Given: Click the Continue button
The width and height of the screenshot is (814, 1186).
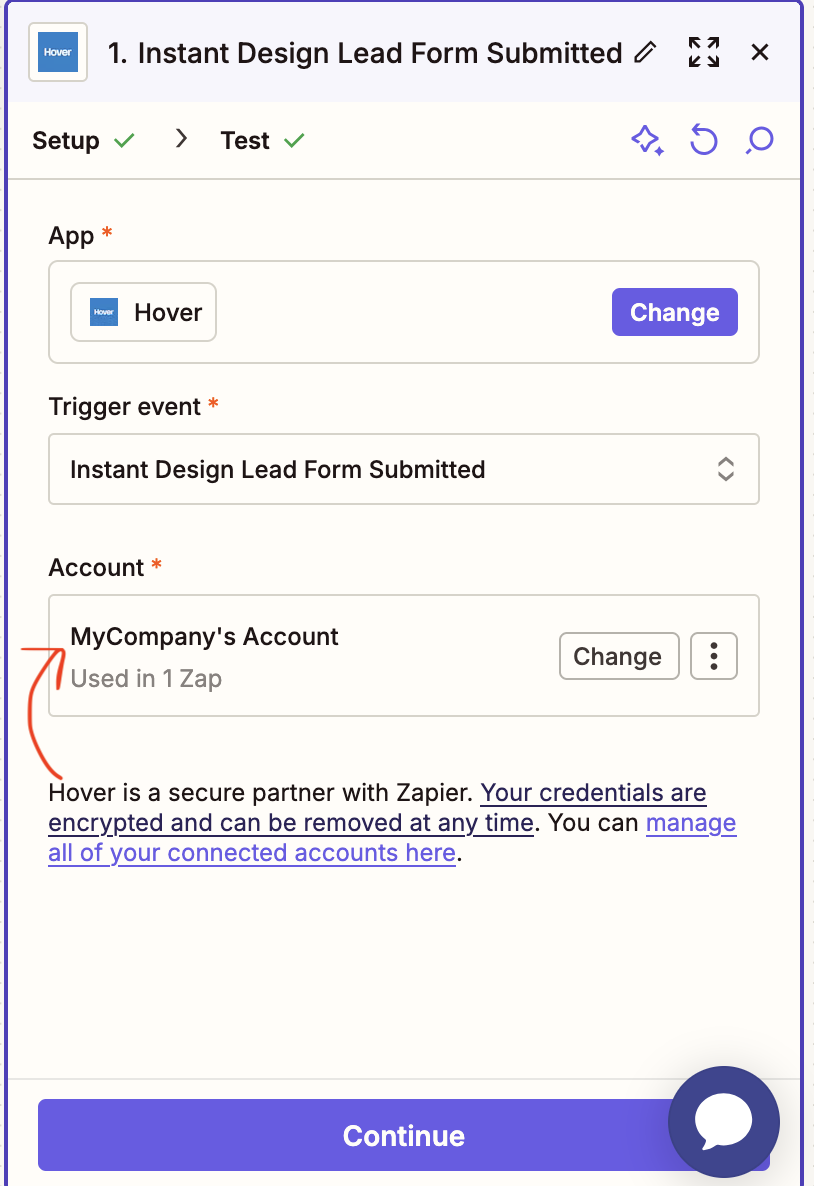Looking at the screenshot, I should coord(404,1135).
